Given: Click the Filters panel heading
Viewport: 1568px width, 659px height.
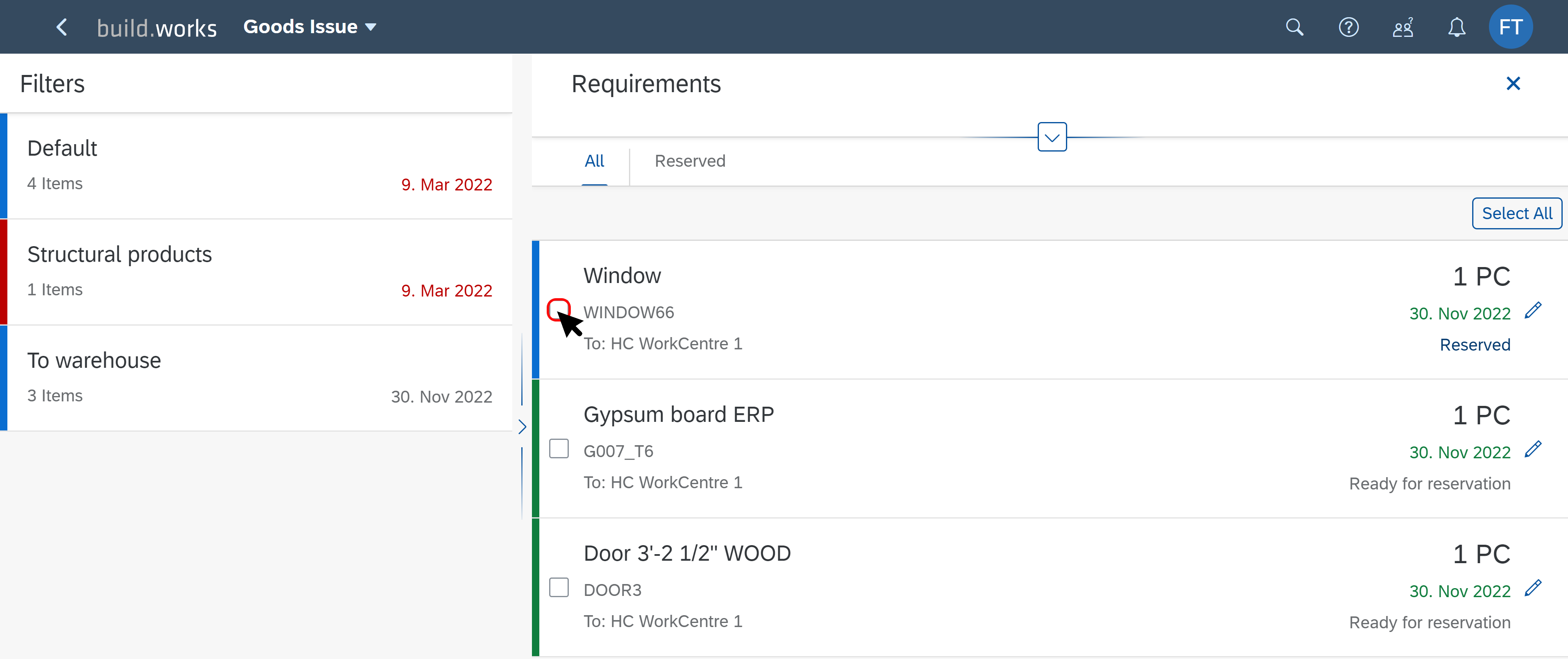Looking at the screenshot, I should coord(52,84).
